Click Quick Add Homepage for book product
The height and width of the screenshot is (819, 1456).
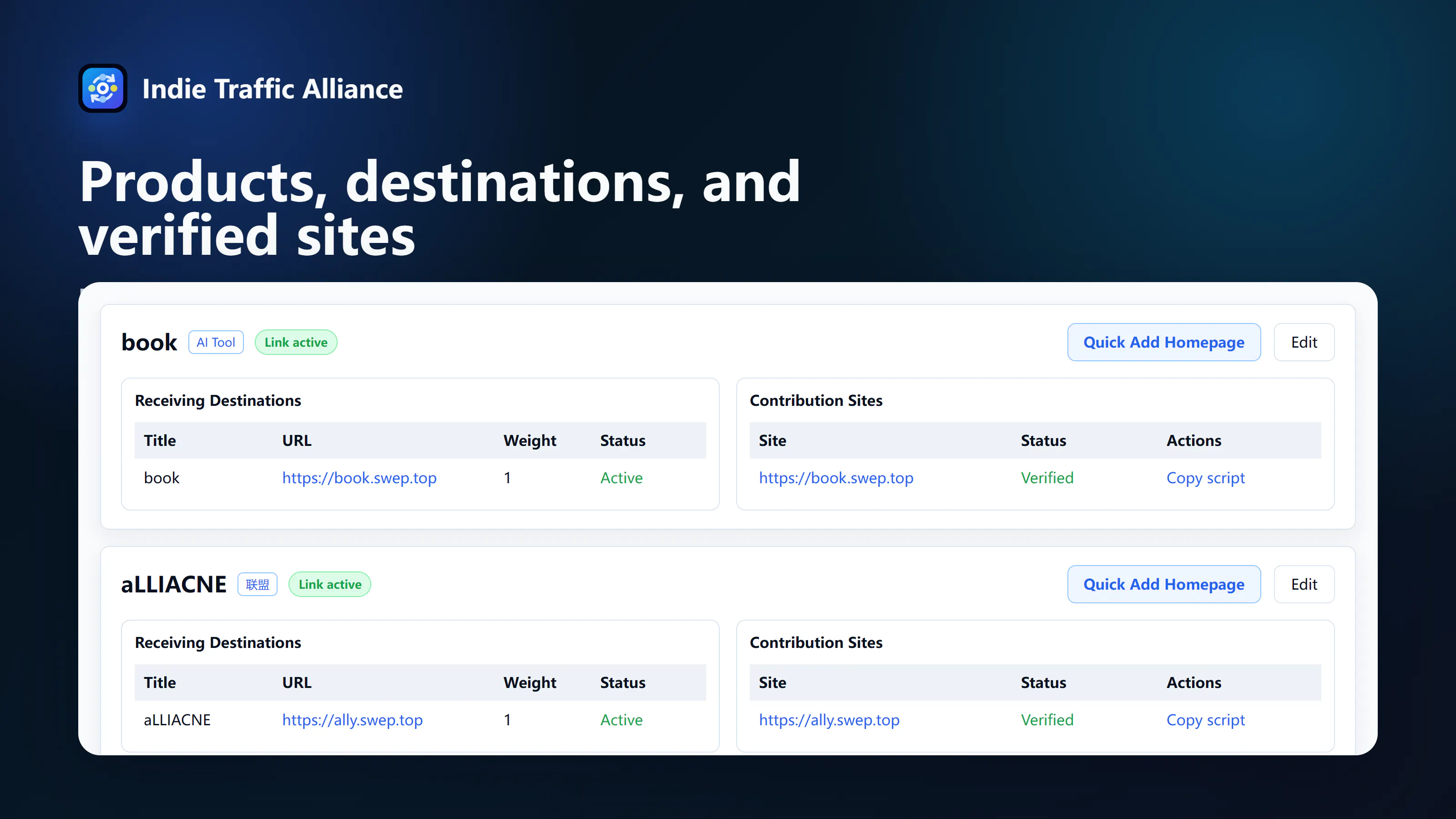tap(1164, 342)
